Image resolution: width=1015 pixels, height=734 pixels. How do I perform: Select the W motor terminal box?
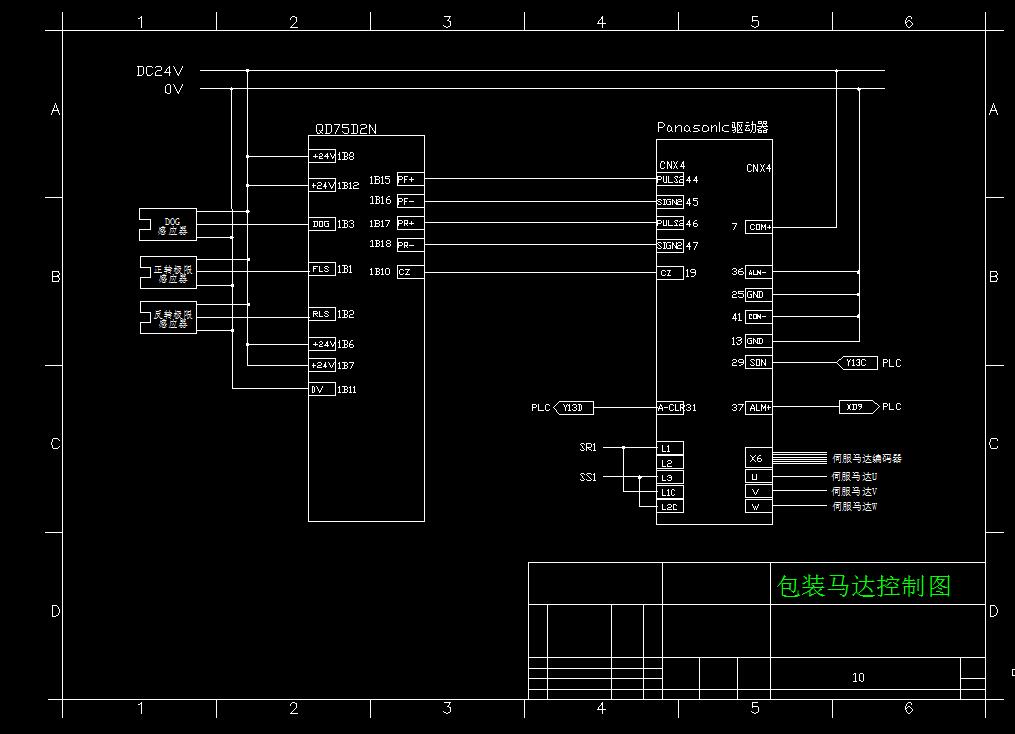pyautogui.click(x=759, y=507)
